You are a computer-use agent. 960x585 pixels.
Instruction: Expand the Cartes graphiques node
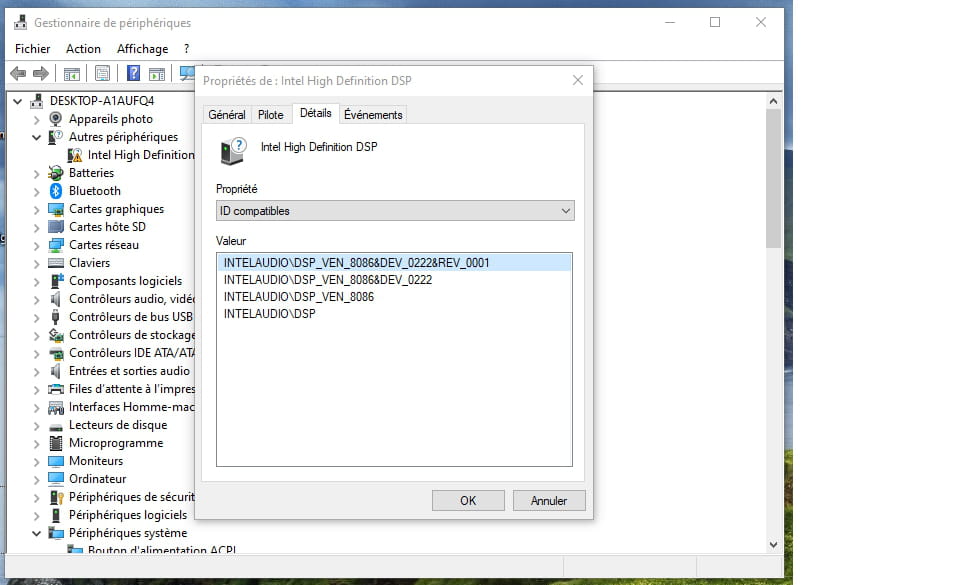(37, 209)
